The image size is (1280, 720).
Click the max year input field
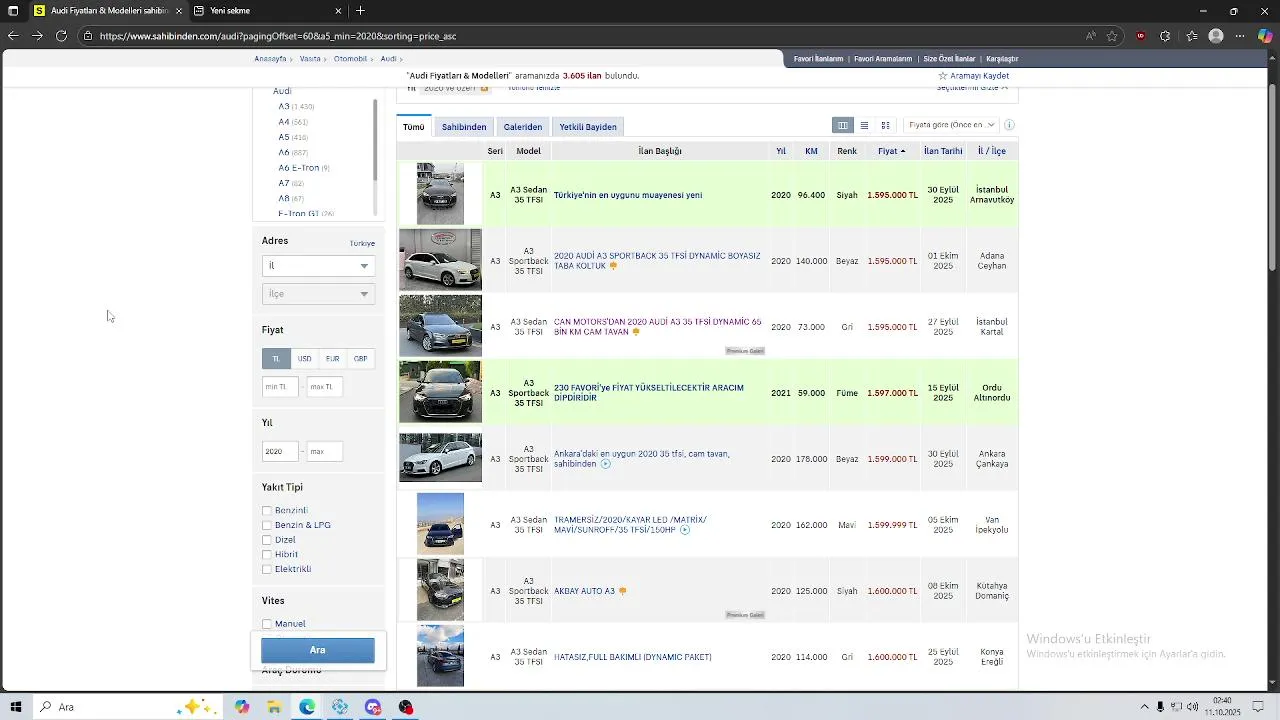pyautogui.click(x=325, y=452)
